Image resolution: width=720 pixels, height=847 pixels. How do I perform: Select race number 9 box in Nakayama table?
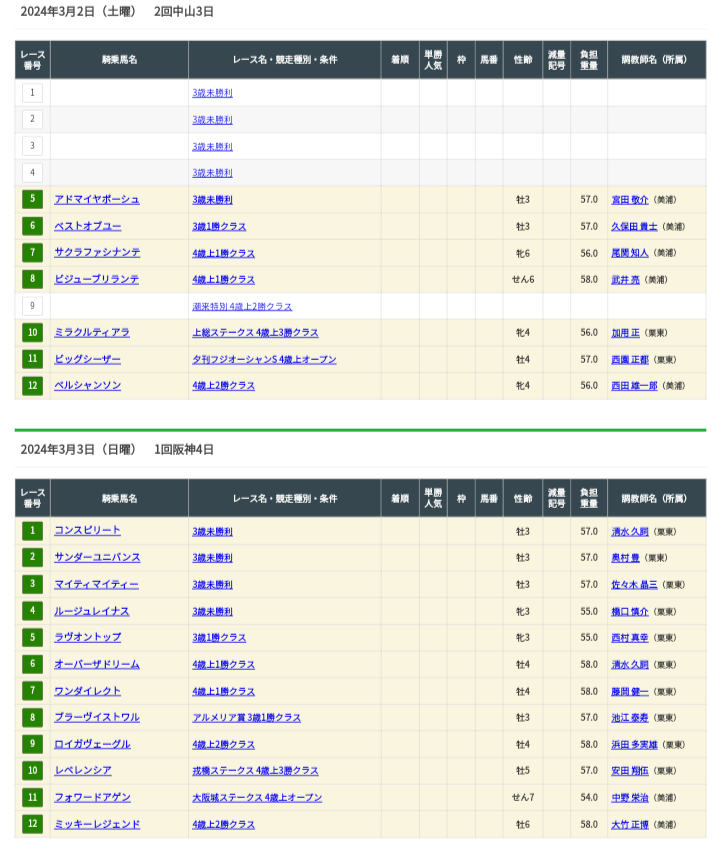(x=32, y=306)
